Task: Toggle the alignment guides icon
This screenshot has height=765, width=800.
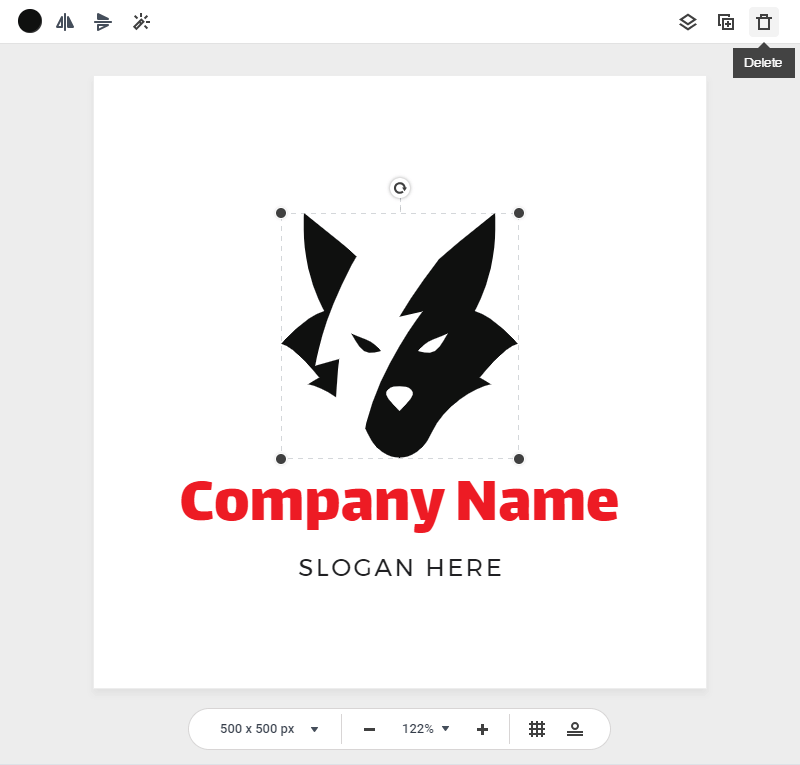Action: tap(575, 729)
